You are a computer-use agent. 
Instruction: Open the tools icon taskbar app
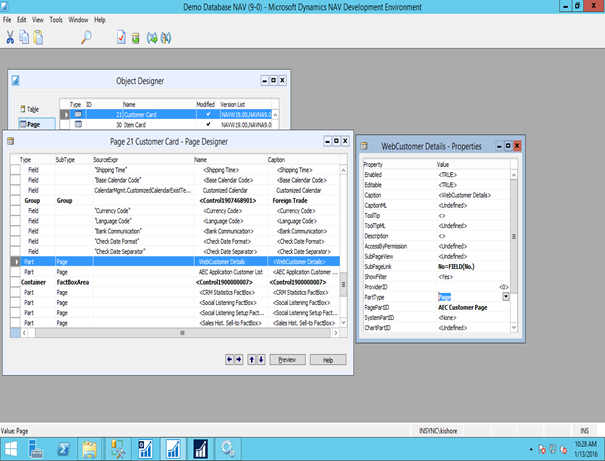(117, 449)
